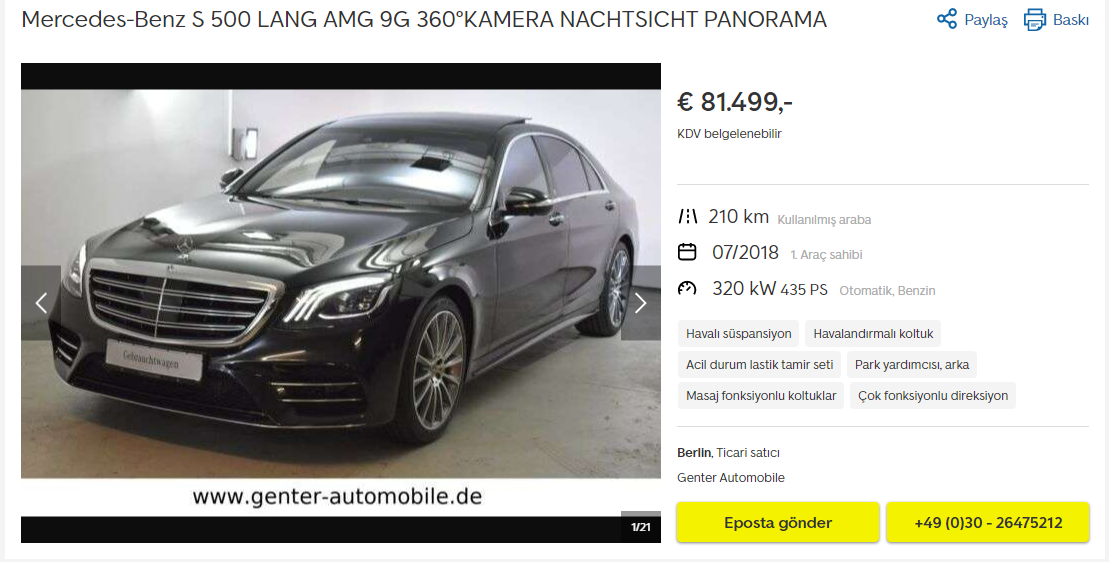Viewport: 1109px width, 562px height.
Task: Click the registration date calendar icon
Action: click(x=687, y=252)
